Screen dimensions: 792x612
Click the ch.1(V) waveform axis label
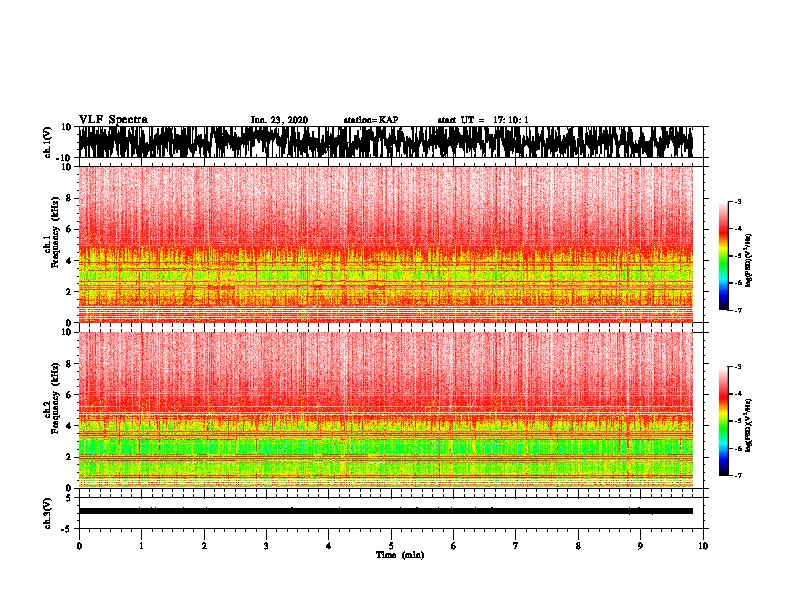(48, 142)
